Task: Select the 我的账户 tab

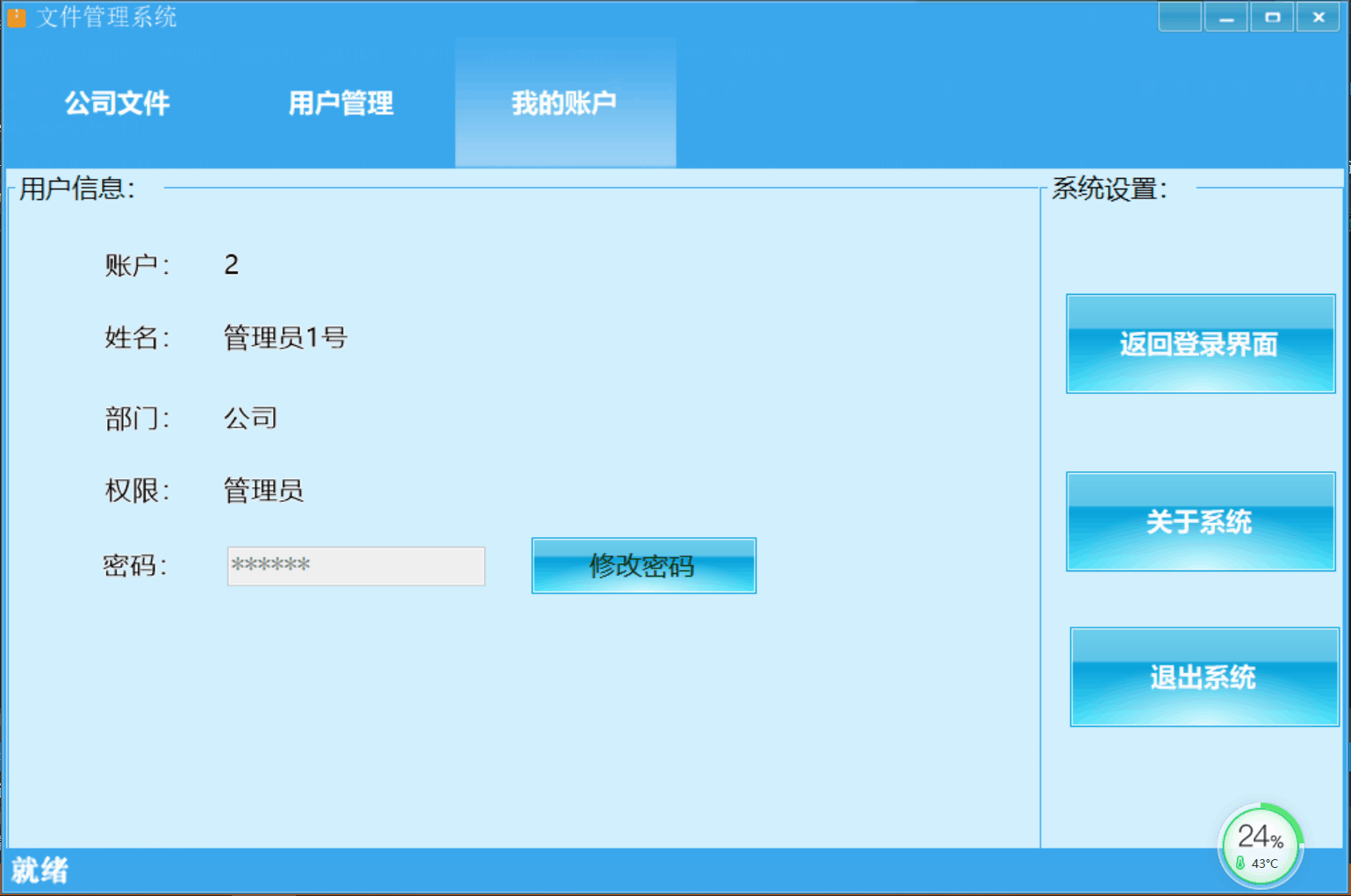Action: point(564,103)
